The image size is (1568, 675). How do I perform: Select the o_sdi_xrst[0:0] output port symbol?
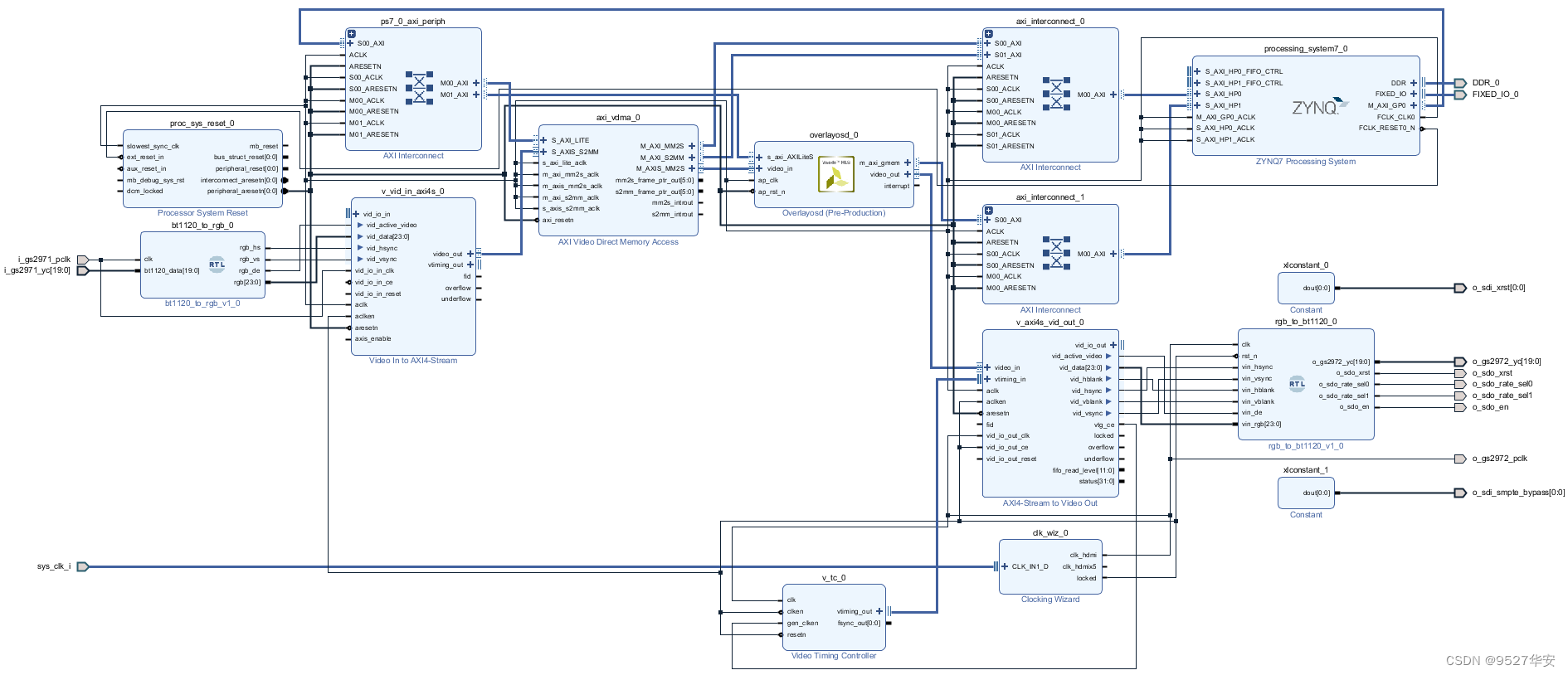tap(1460, 288)
